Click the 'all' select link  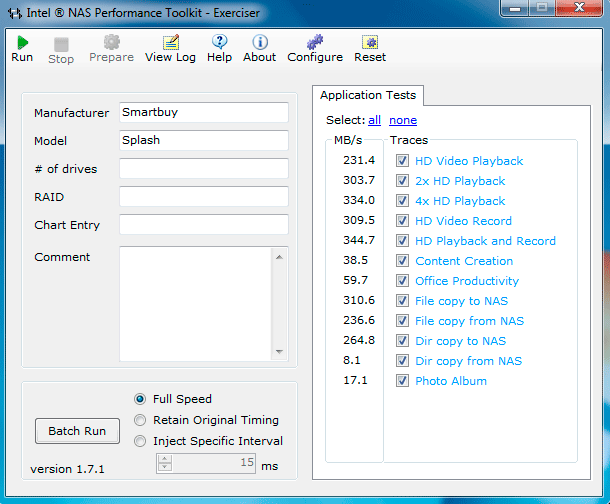pyautogui.click(x=374, y=120)
